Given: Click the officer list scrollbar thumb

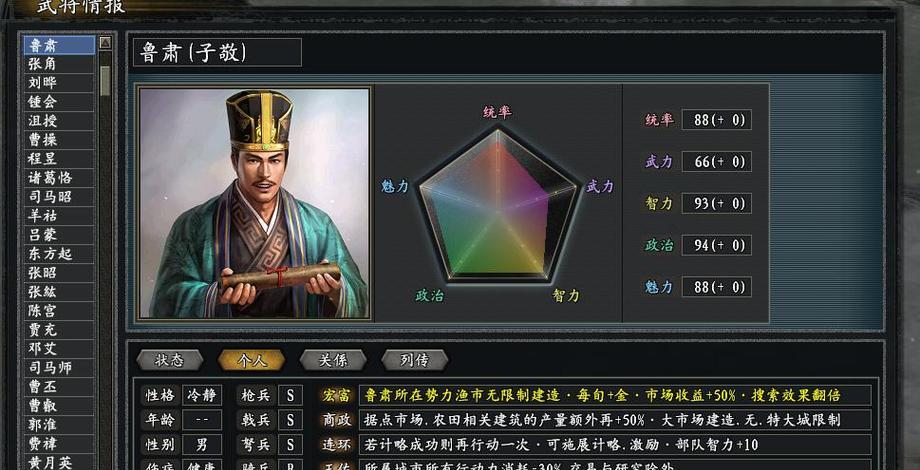Looking at the screenshot, I should 105,80.
